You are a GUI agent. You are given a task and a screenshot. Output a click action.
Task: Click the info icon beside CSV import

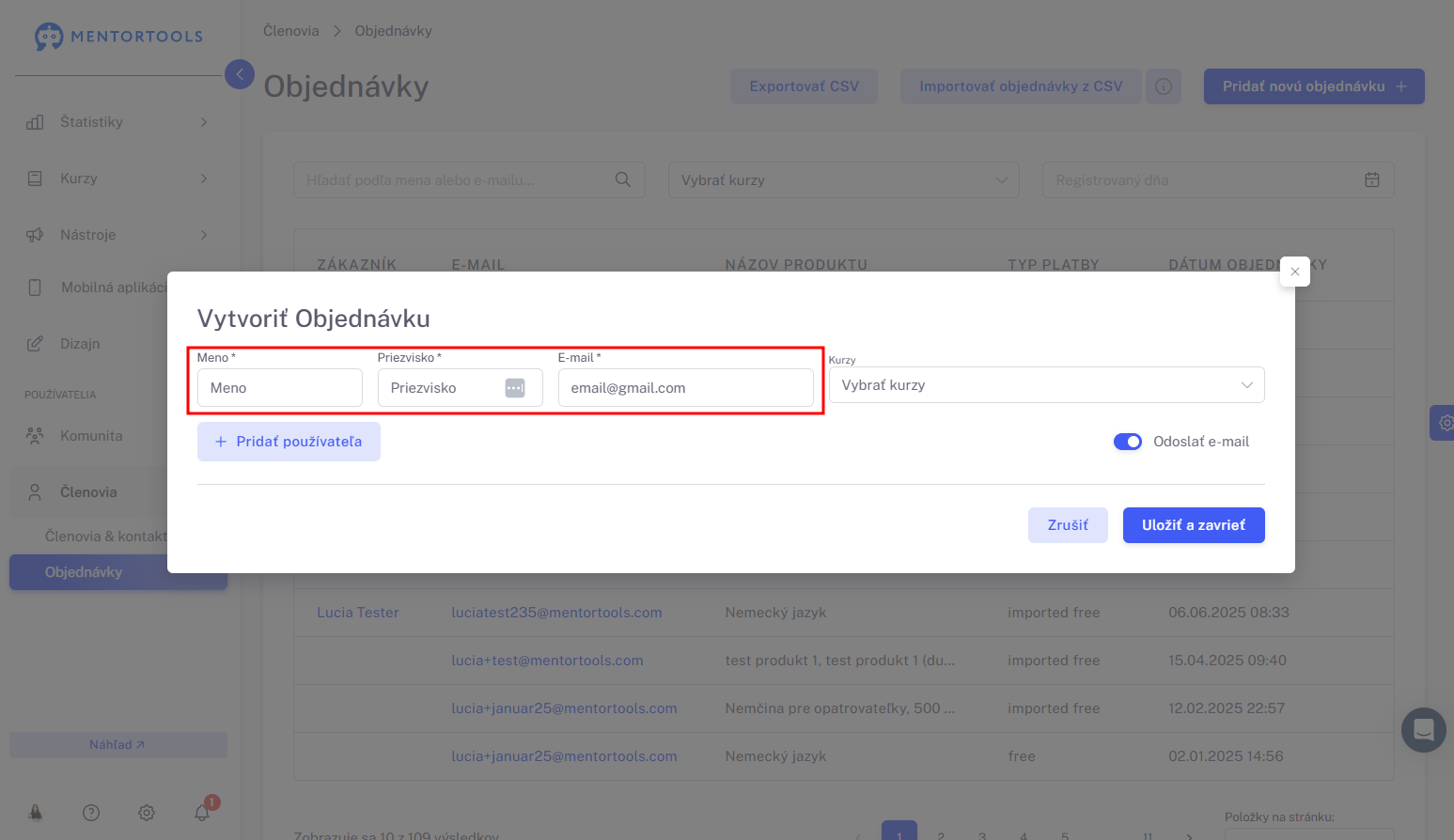1164,86
